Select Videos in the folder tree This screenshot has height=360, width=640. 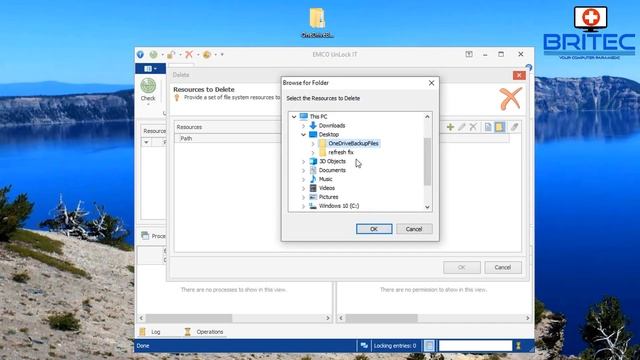click(327, 188)
